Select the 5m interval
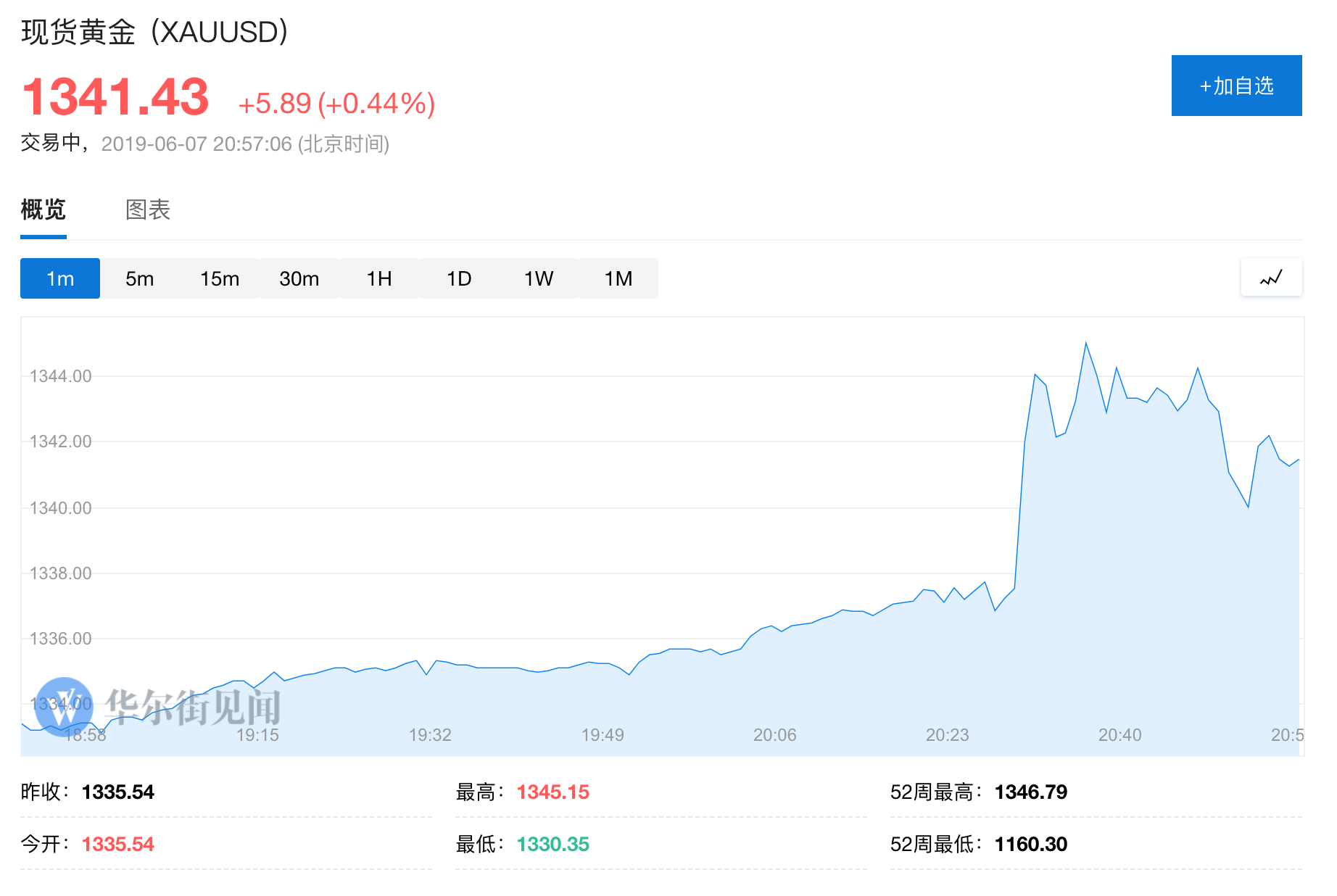 point(140,278)
